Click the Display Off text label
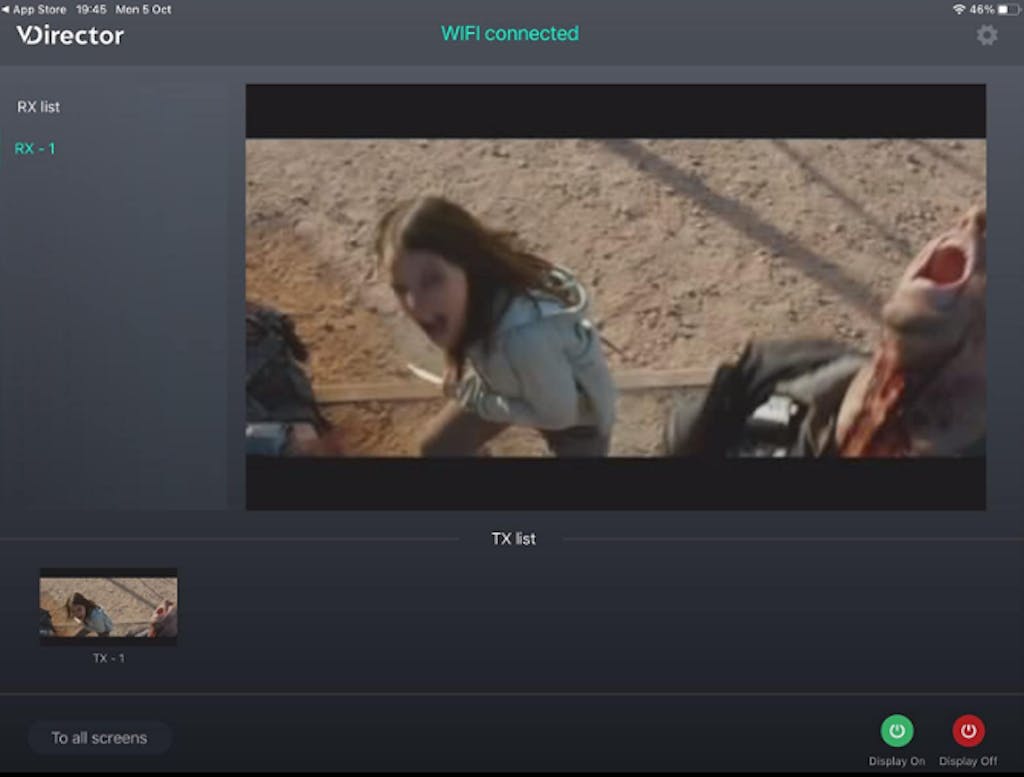This screenshot has width=1024, height=777. pos(968,762)
